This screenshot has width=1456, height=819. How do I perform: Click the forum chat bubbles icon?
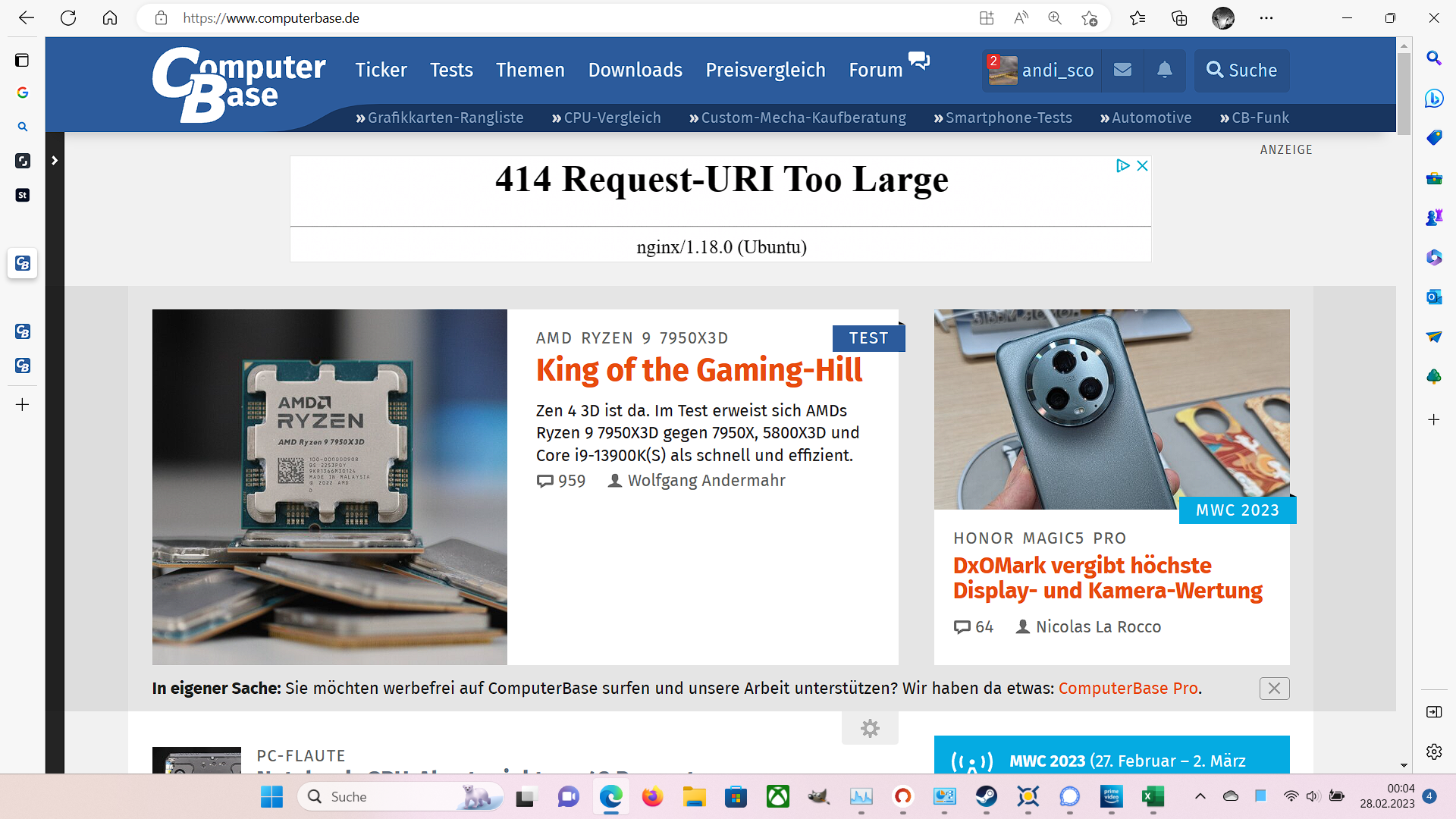[x=918, y=61]
